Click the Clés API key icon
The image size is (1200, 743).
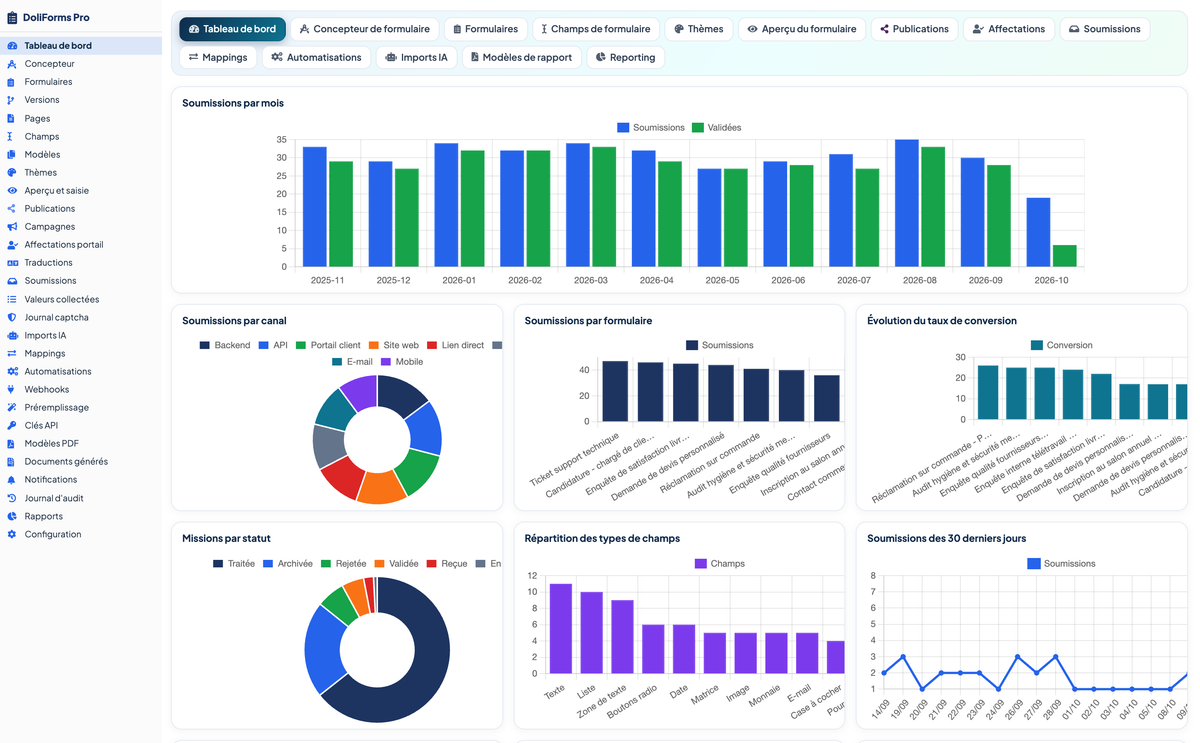(x=12, y=425)
